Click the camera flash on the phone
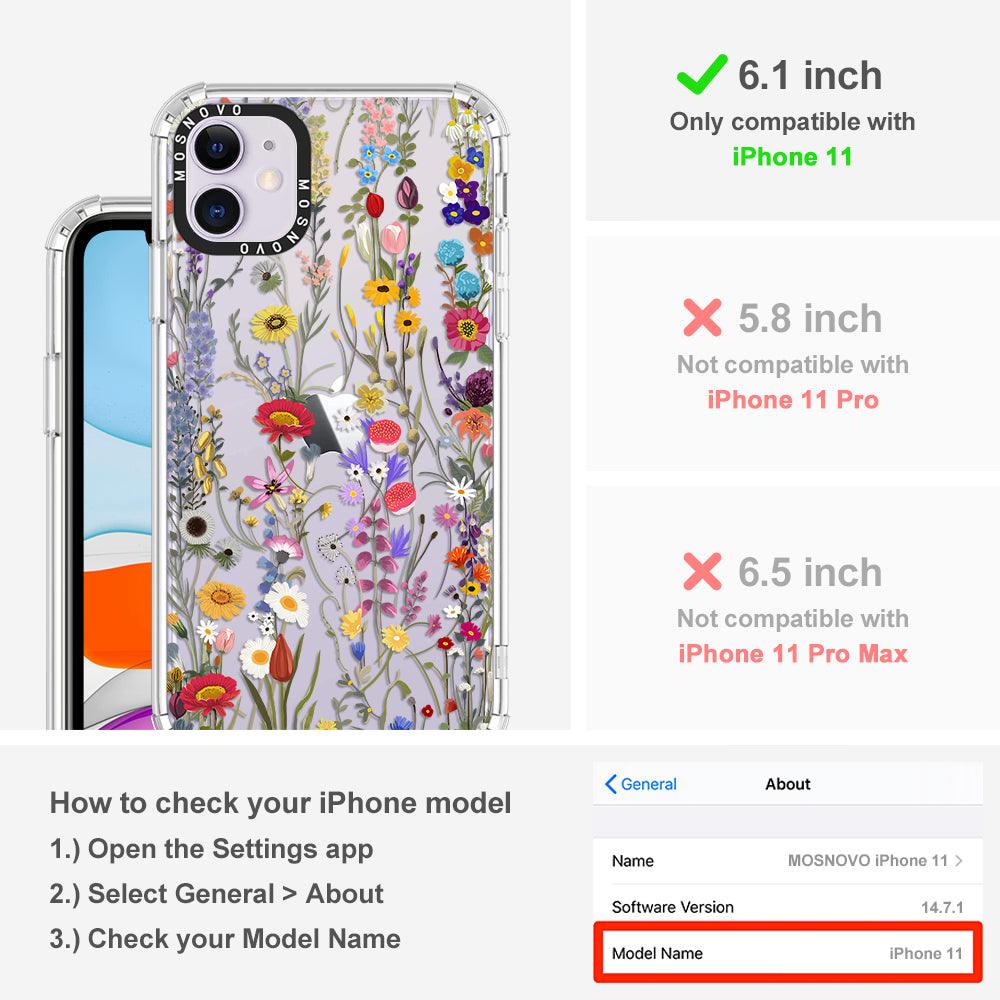Screen dimensions: 1000x1000 [x=269, y=179]
